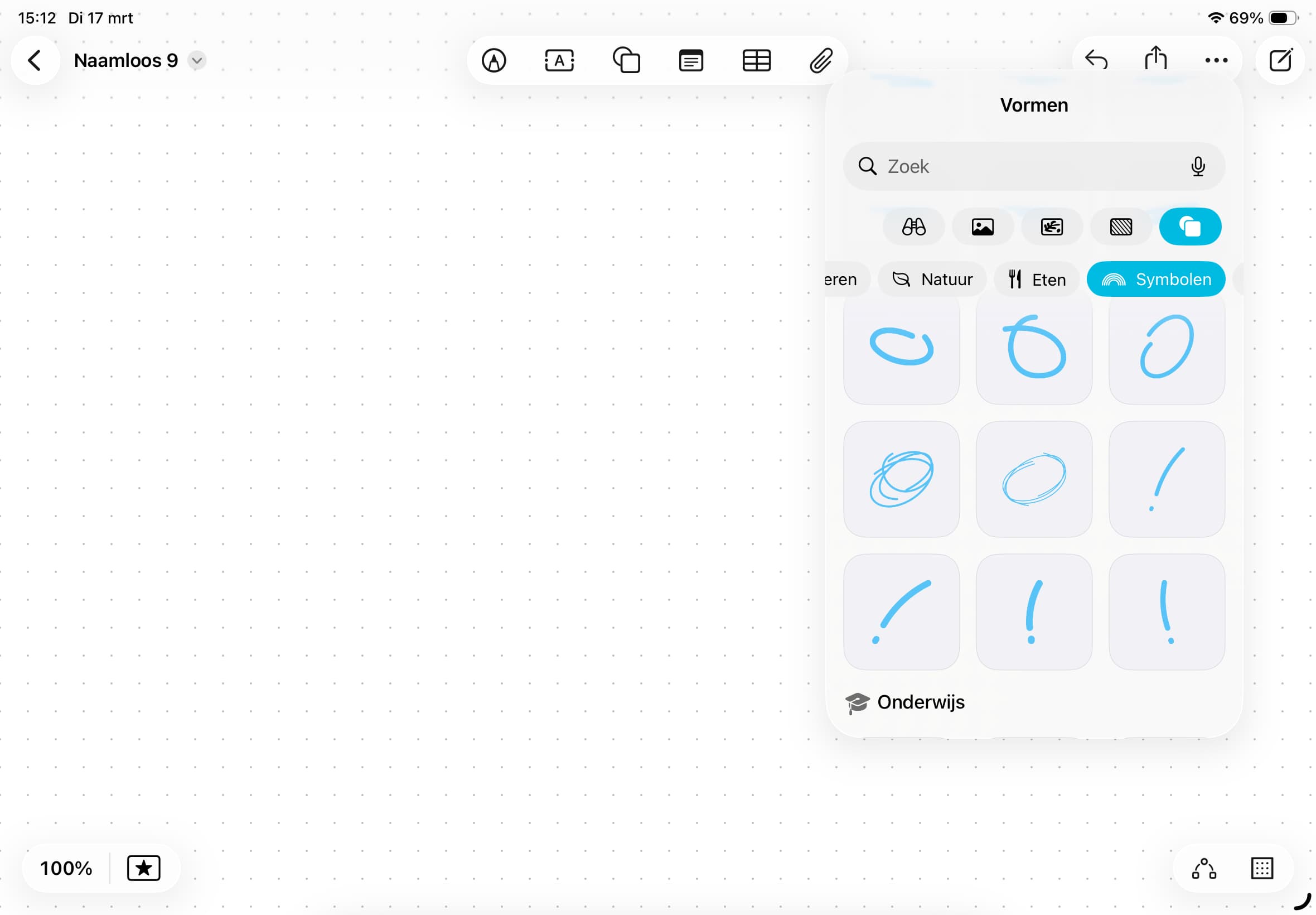Select the Eten category tab
This screenshot has height=915, width=1316.
(1037, 279)
